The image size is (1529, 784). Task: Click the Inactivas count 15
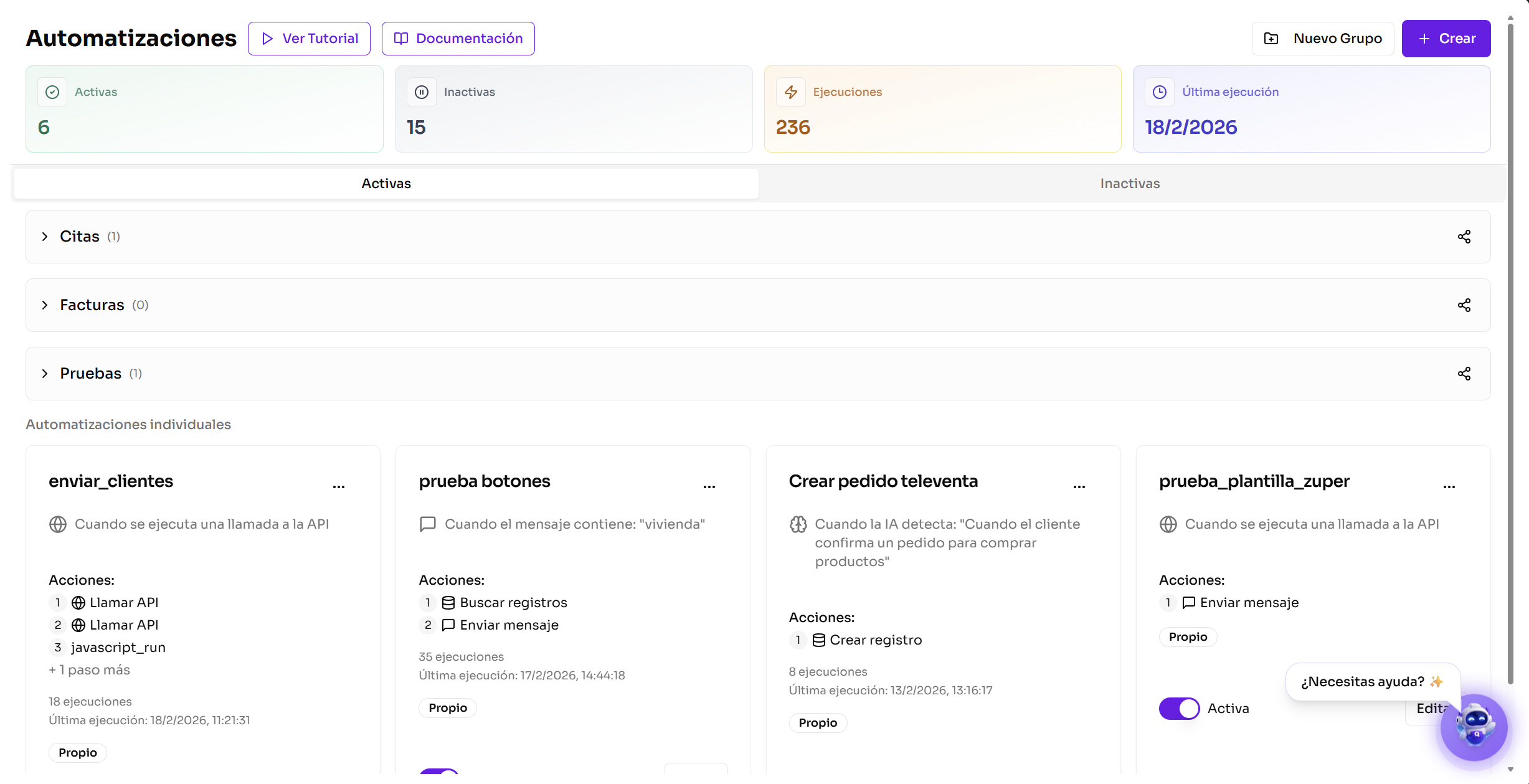416,128
